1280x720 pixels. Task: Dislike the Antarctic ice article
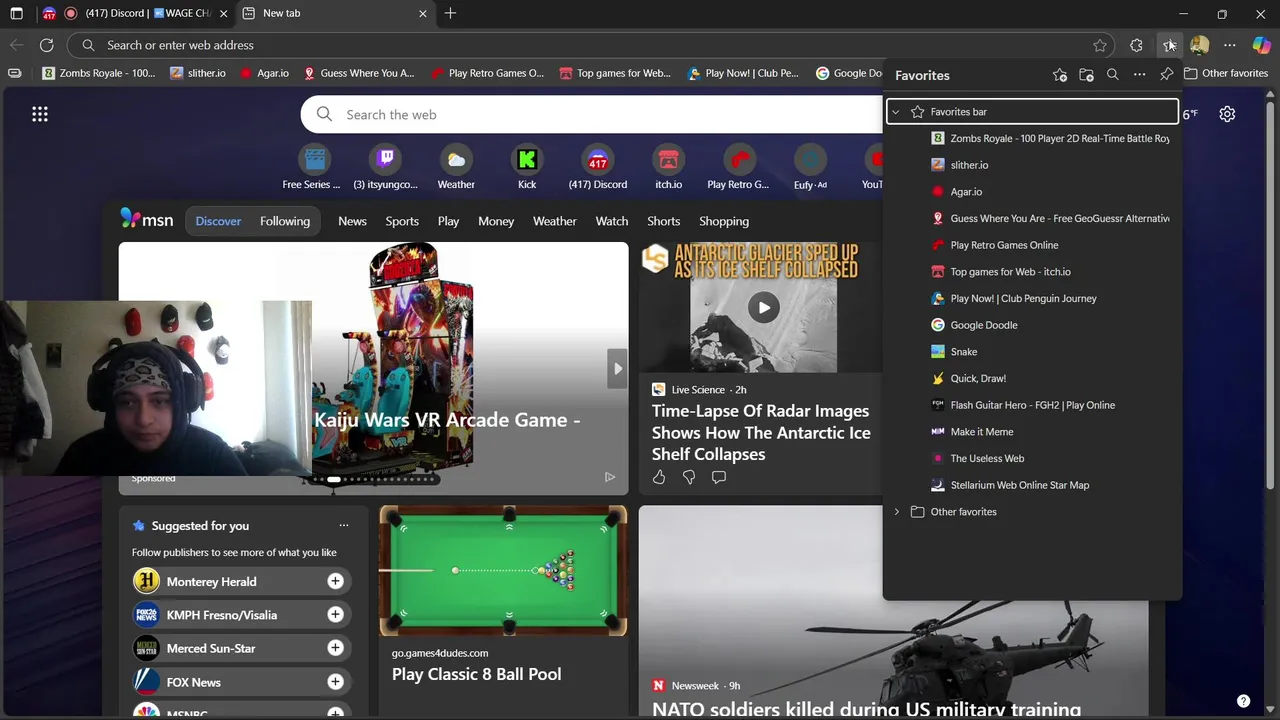[689, 477]
